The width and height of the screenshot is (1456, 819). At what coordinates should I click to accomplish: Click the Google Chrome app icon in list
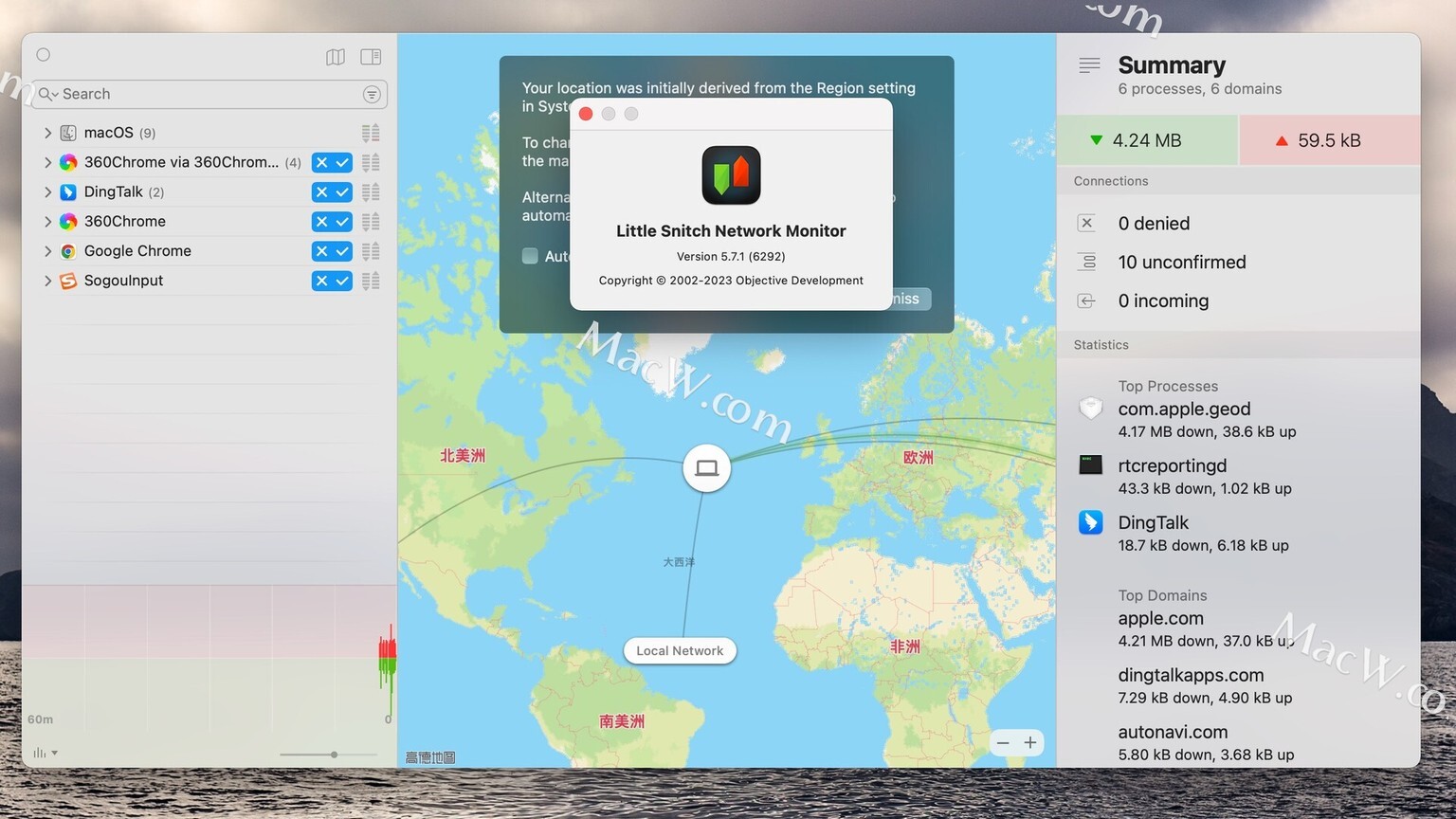[68, 251]
